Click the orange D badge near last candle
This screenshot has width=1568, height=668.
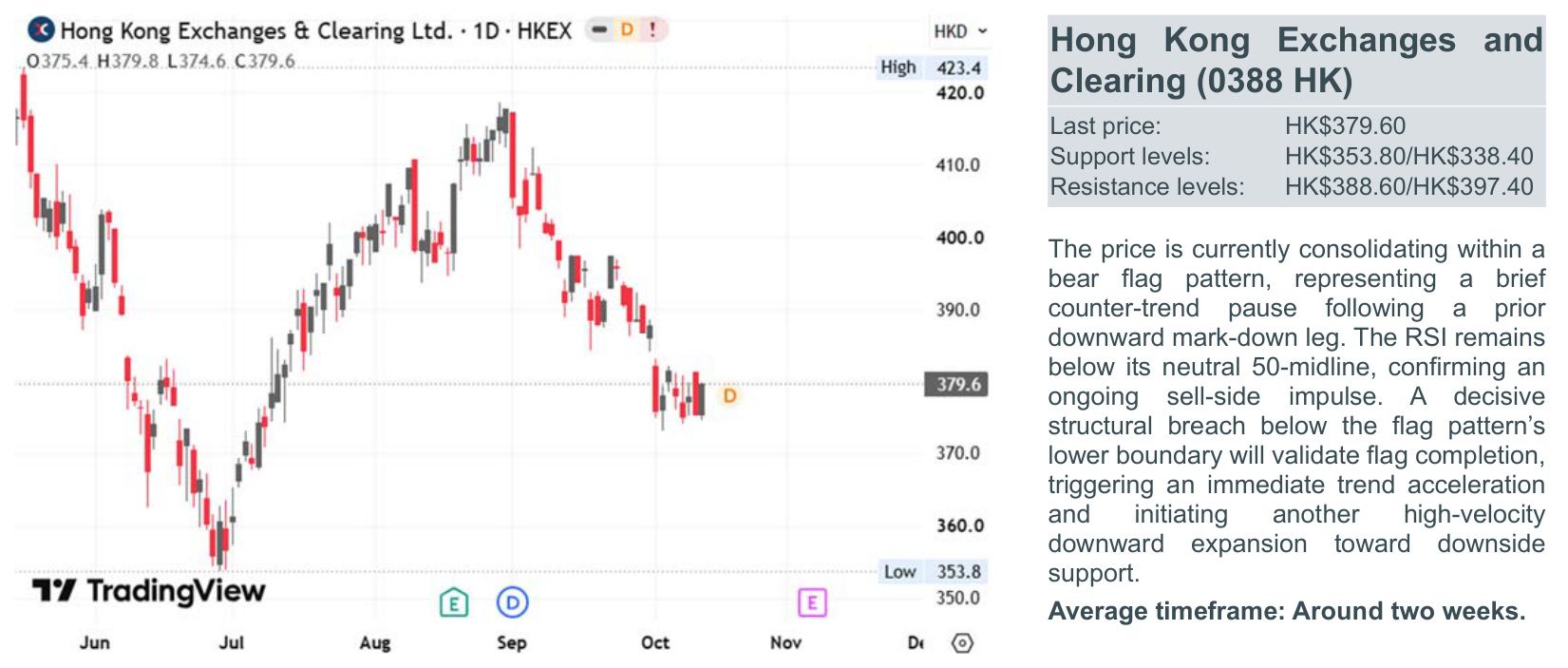(729, 395)
